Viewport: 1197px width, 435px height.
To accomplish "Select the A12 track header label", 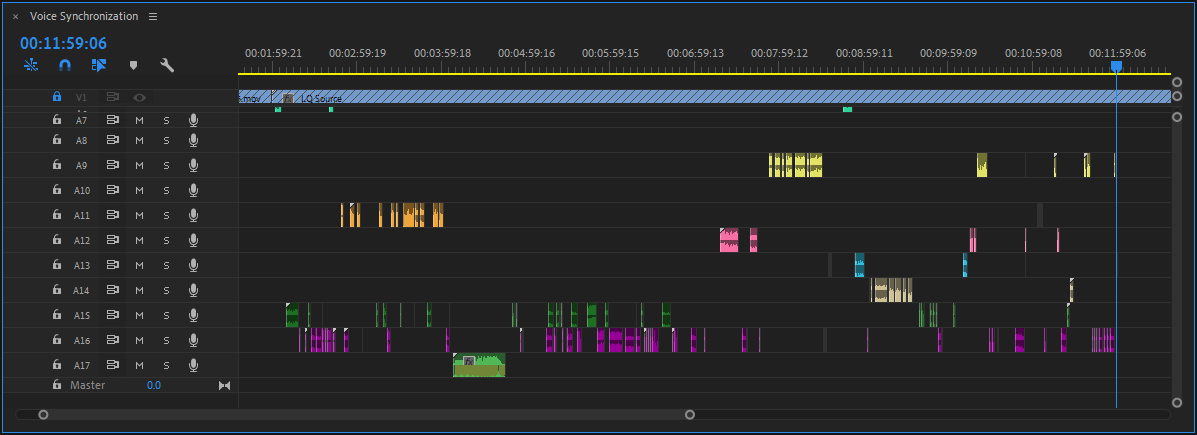I will (x=82, y=240).
